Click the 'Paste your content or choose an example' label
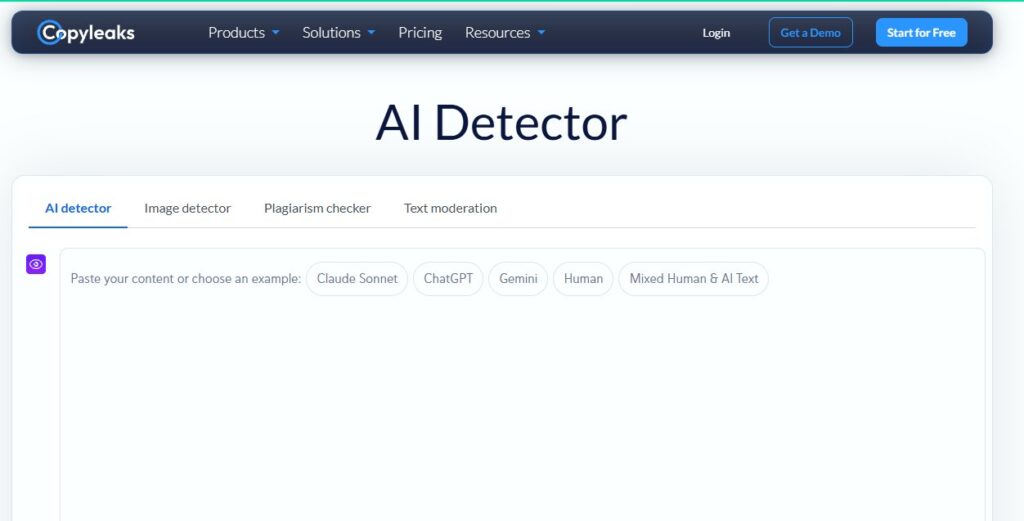The height and width of the screenshot is (521, 1024). [186, 279]
